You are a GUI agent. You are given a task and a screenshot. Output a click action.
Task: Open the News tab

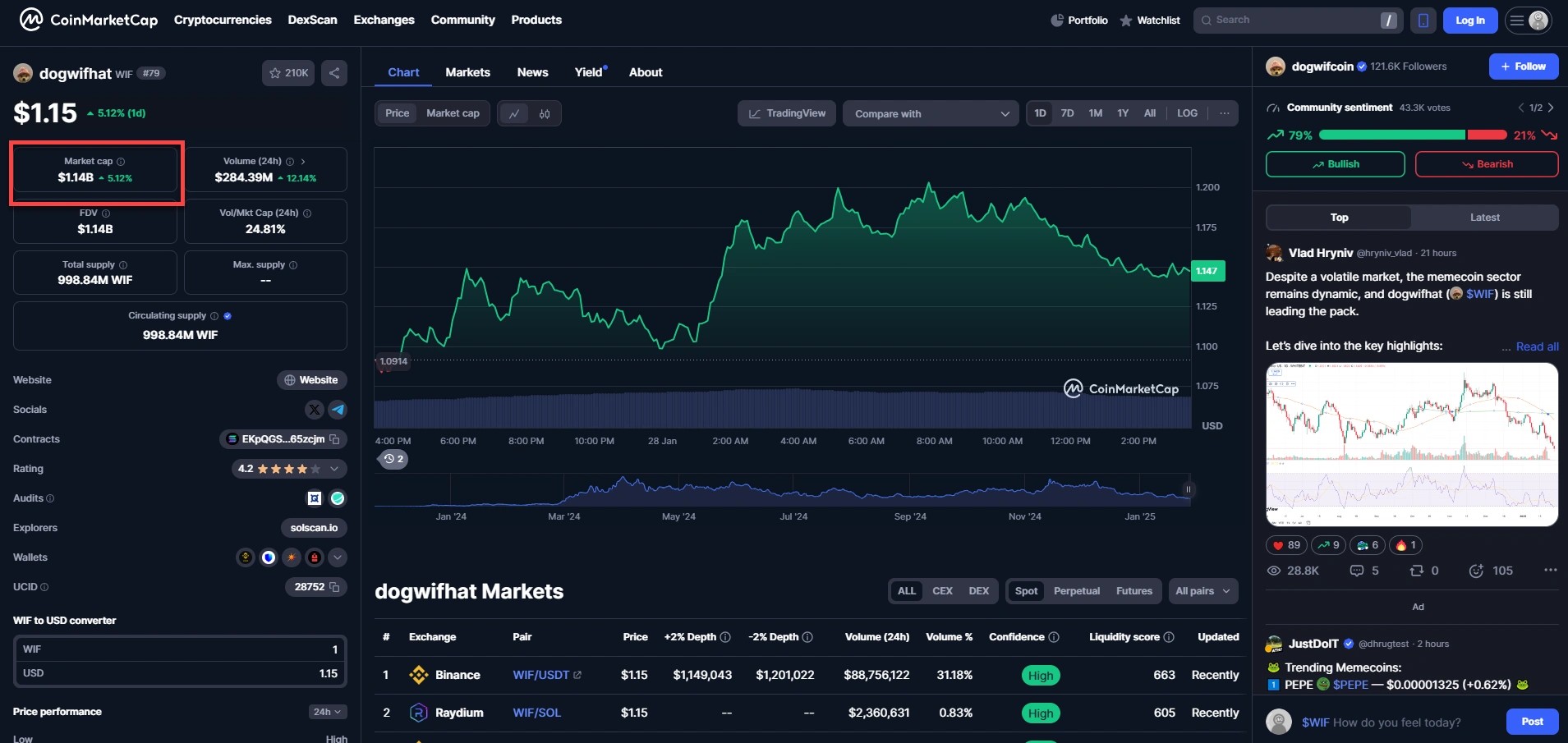532,72
